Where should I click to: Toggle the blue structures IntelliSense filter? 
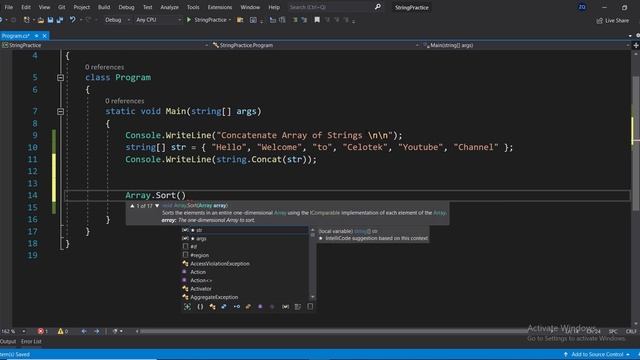(224, 307)
